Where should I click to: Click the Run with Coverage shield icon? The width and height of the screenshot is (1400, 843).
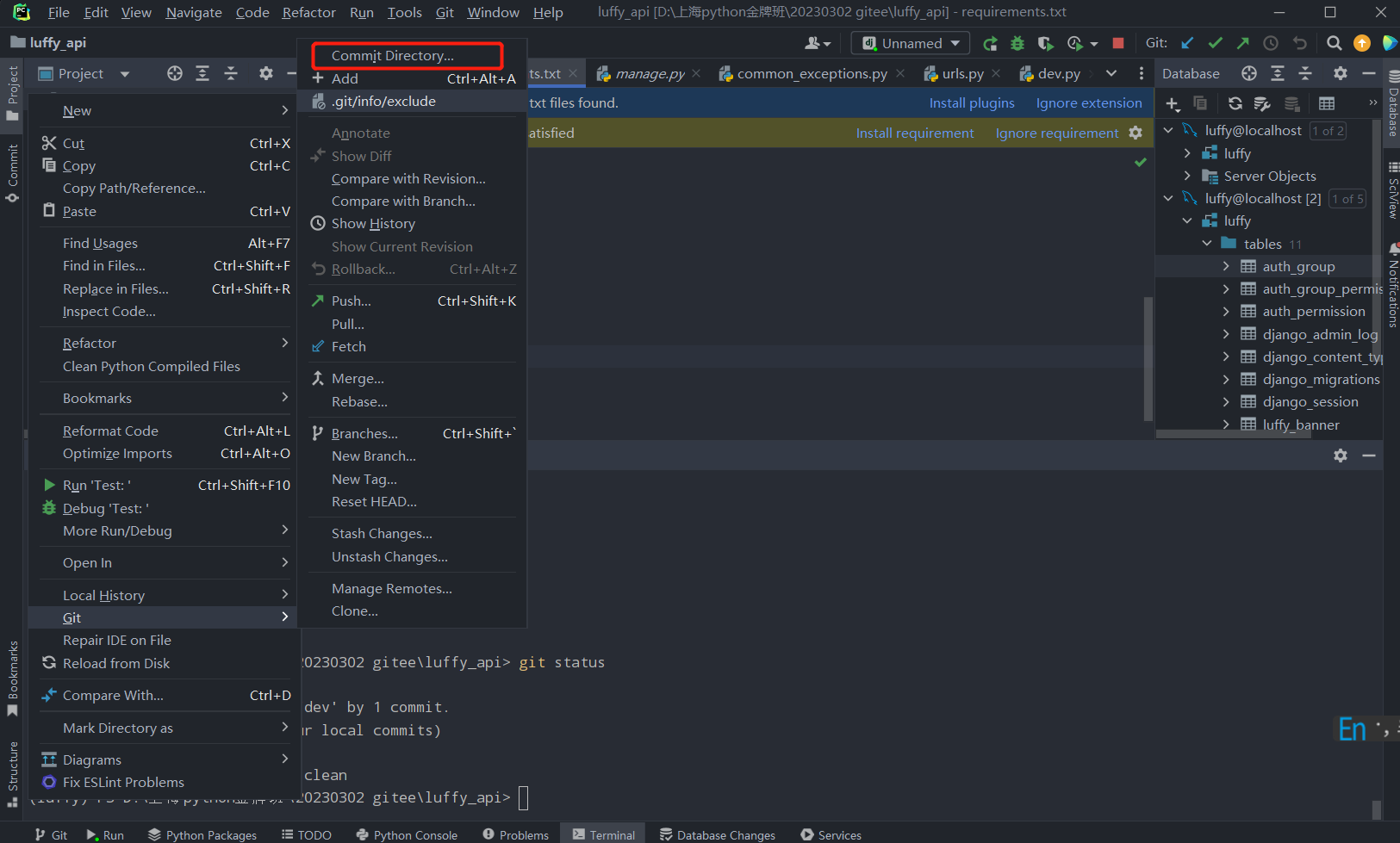(1045, 43)
